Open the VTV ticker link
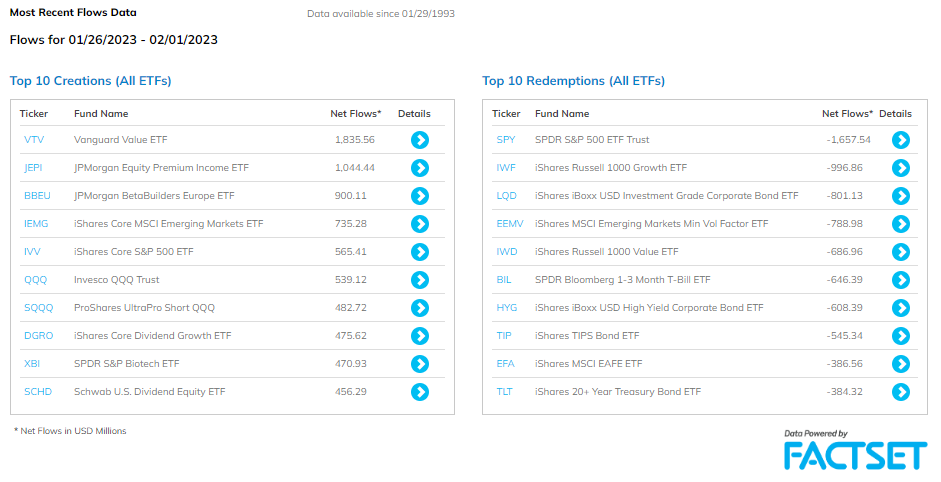The height and width of the screenshot is (482, 941). 34,140
